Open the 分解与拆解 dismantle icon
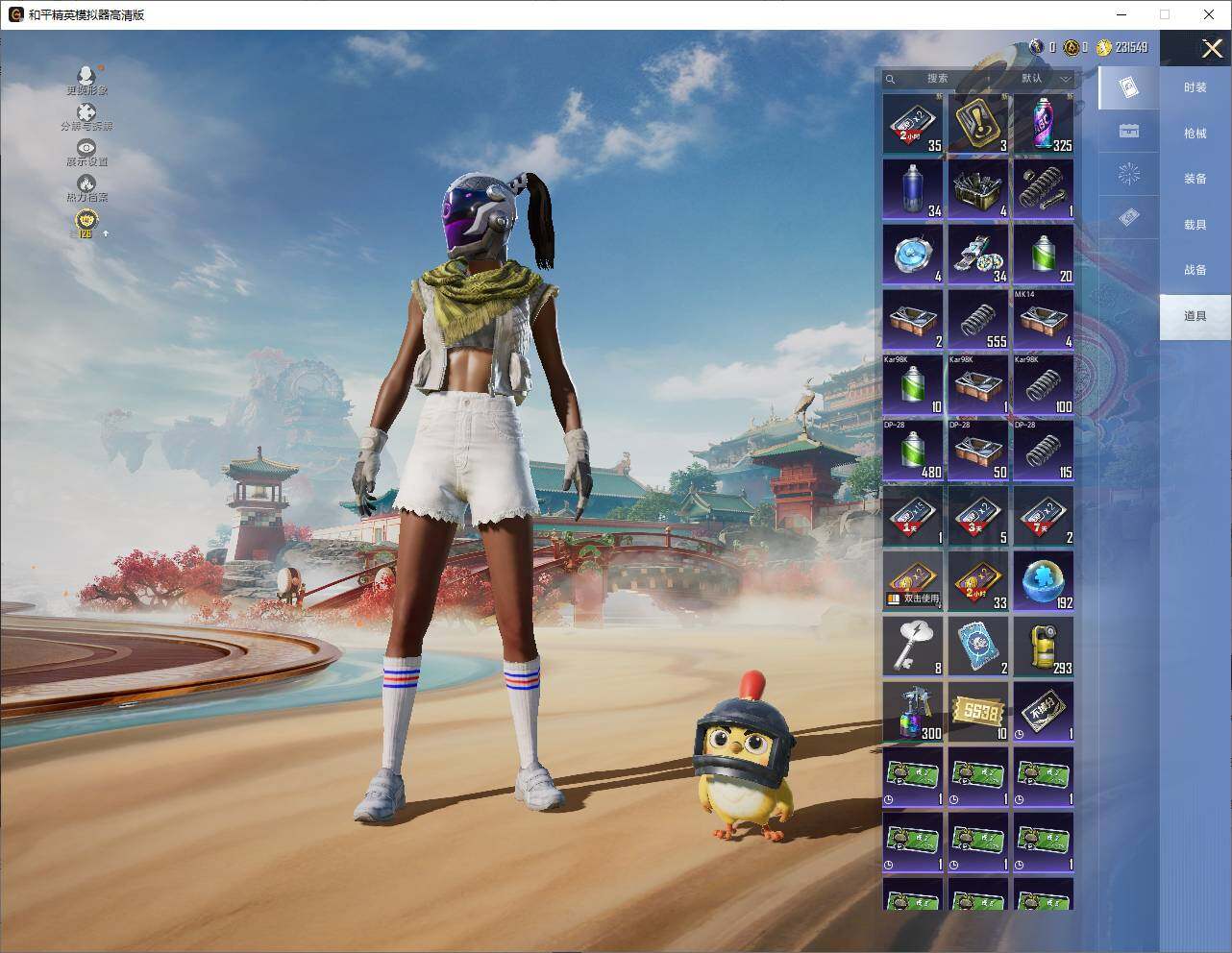Image resolution: width=1232 pixels, height=953 pixels. click(x=86, y=112)
